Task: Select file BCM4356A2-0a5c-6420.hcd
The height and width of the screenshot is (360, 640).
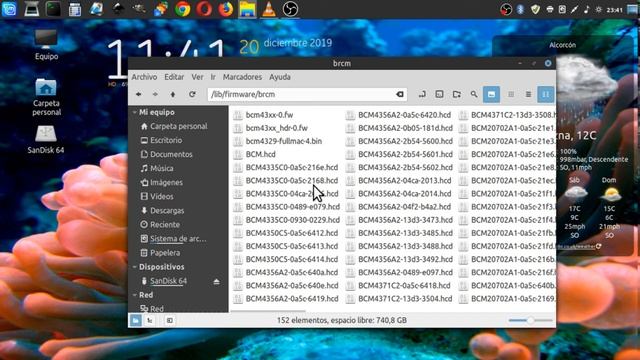Action: point(404,115)
